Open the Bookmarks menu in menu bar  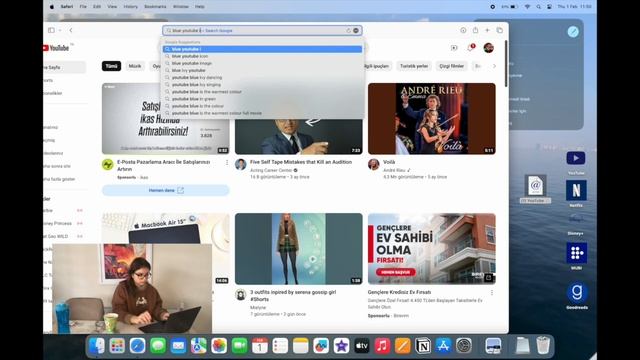coord(156,7)
